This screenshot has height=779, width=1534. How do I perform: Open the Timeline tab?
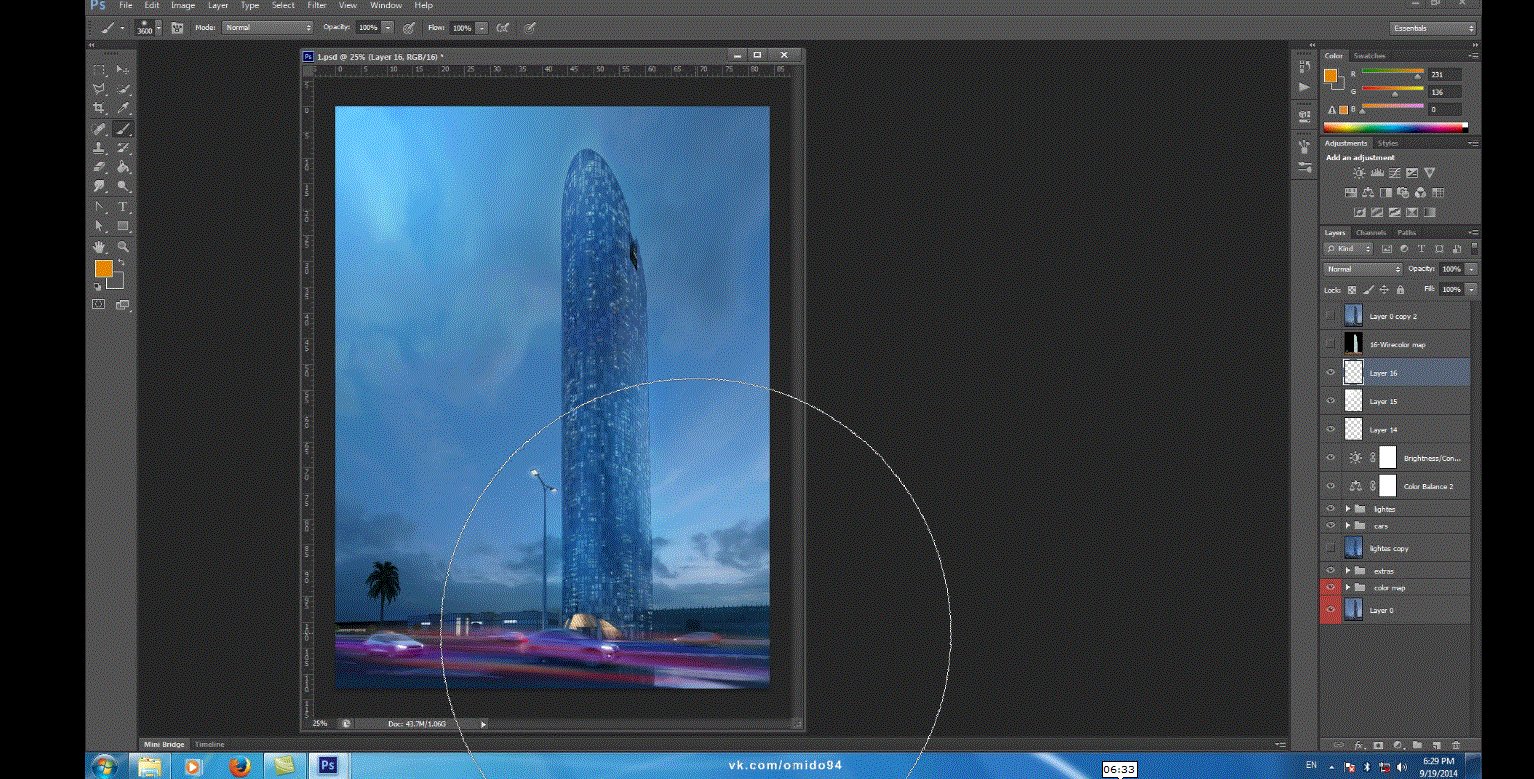[x=209, y=744]
